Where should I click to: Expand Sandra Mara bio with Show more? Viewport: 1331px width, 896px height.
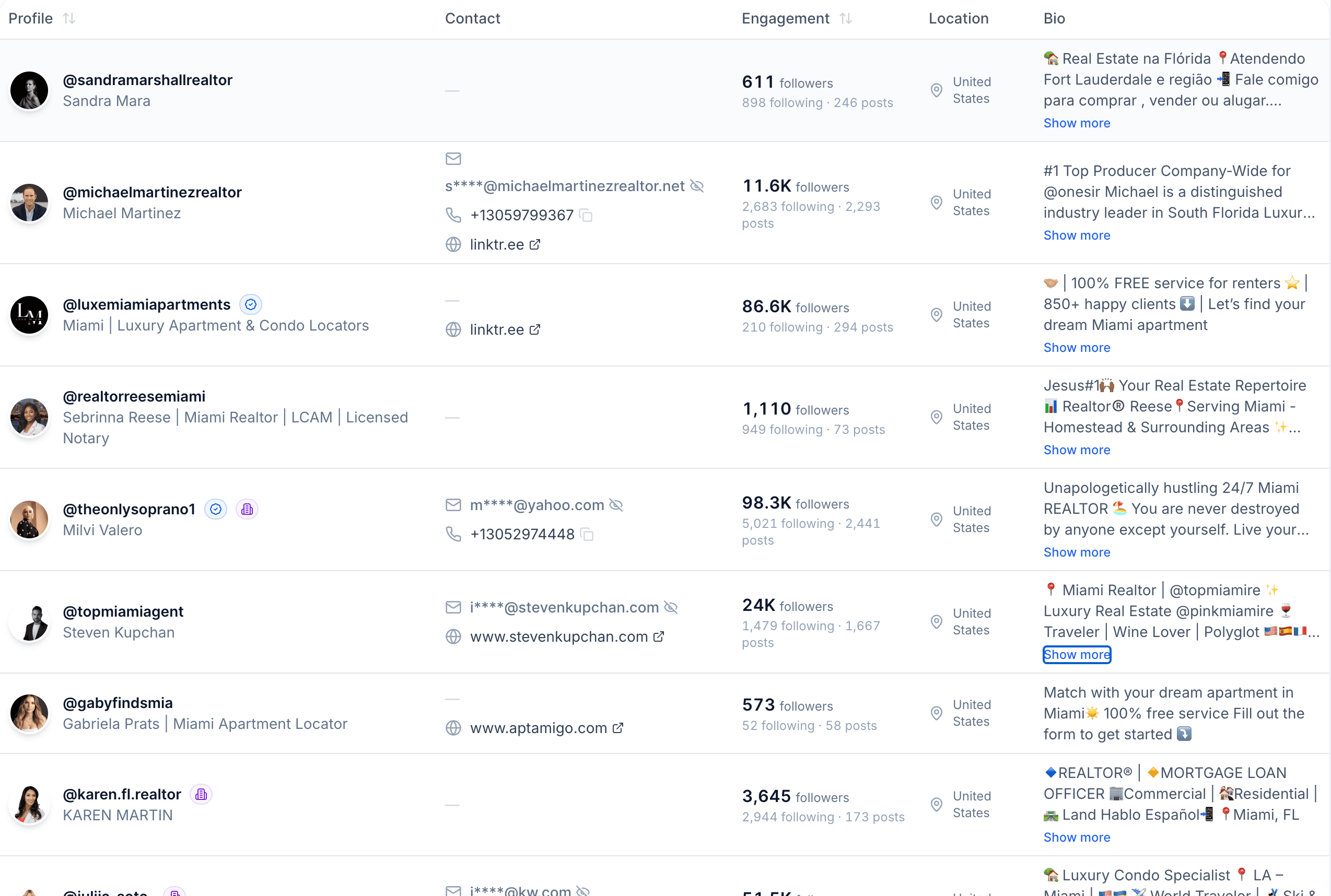coord(1077,123)
